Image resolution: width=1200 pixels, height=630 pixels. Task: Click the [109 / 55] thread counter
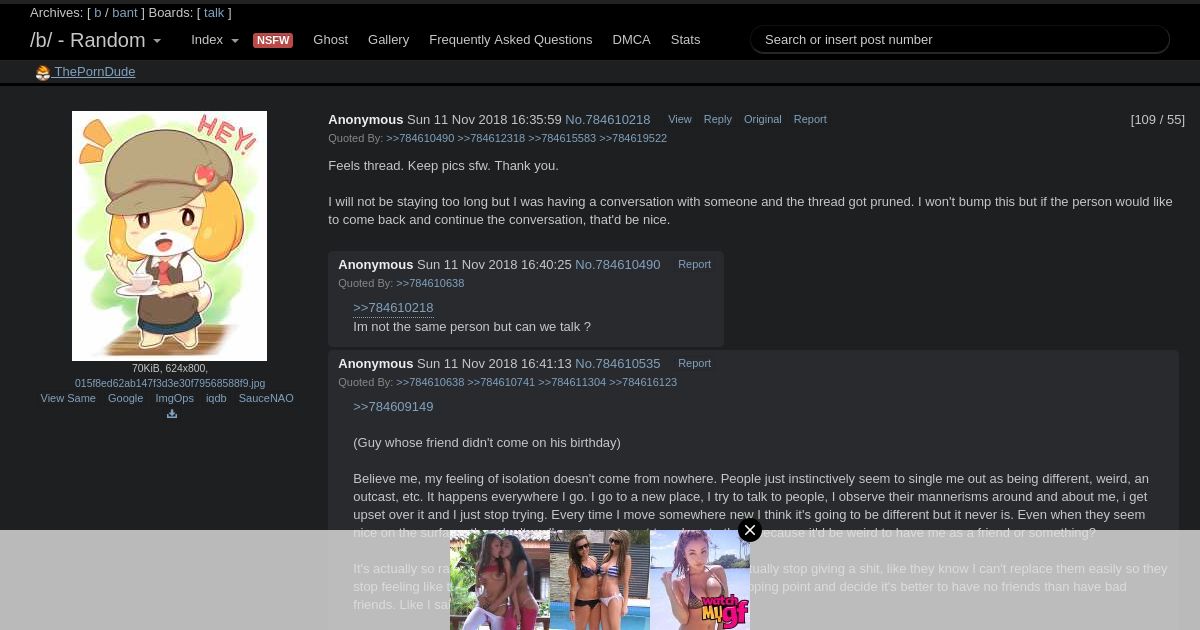point(1157,120)
